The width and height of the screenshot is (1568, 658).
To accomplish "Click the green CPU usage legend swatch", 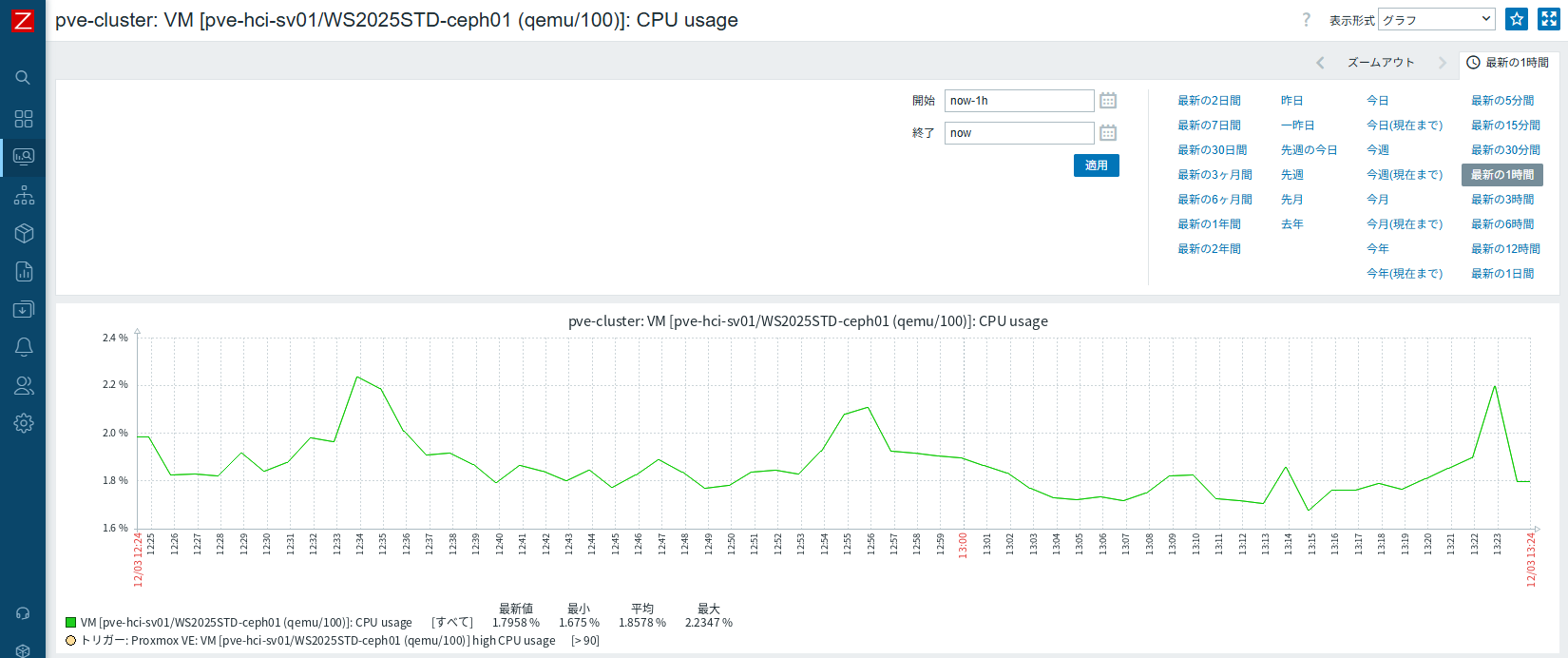I will tap(70, 623).
